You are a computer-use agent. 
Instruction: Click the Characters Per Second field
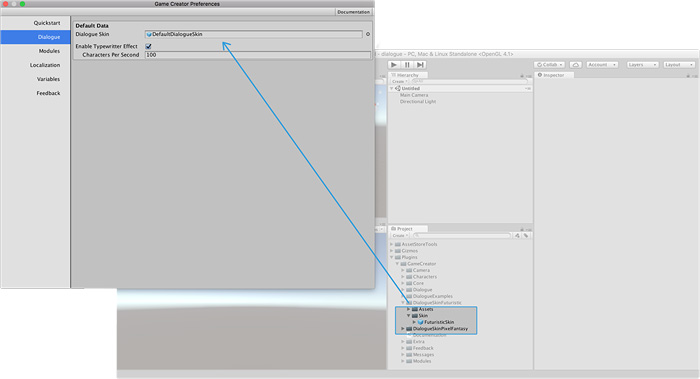258,55
